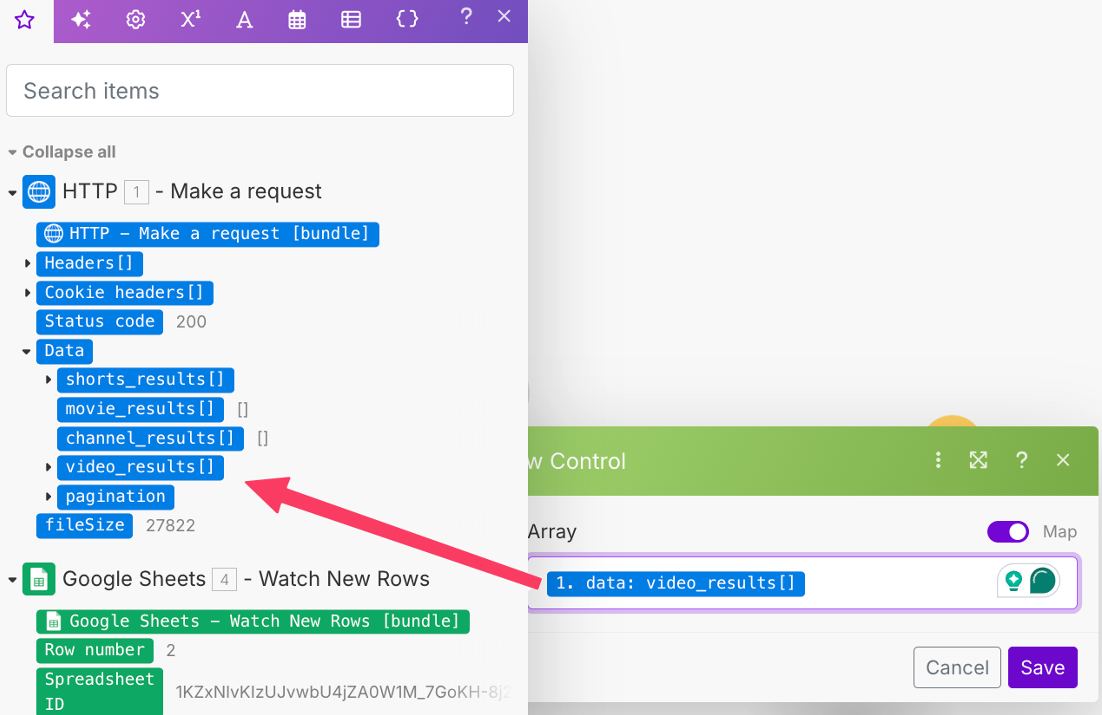
Task: Open array functions table tab
Action: 351,20
